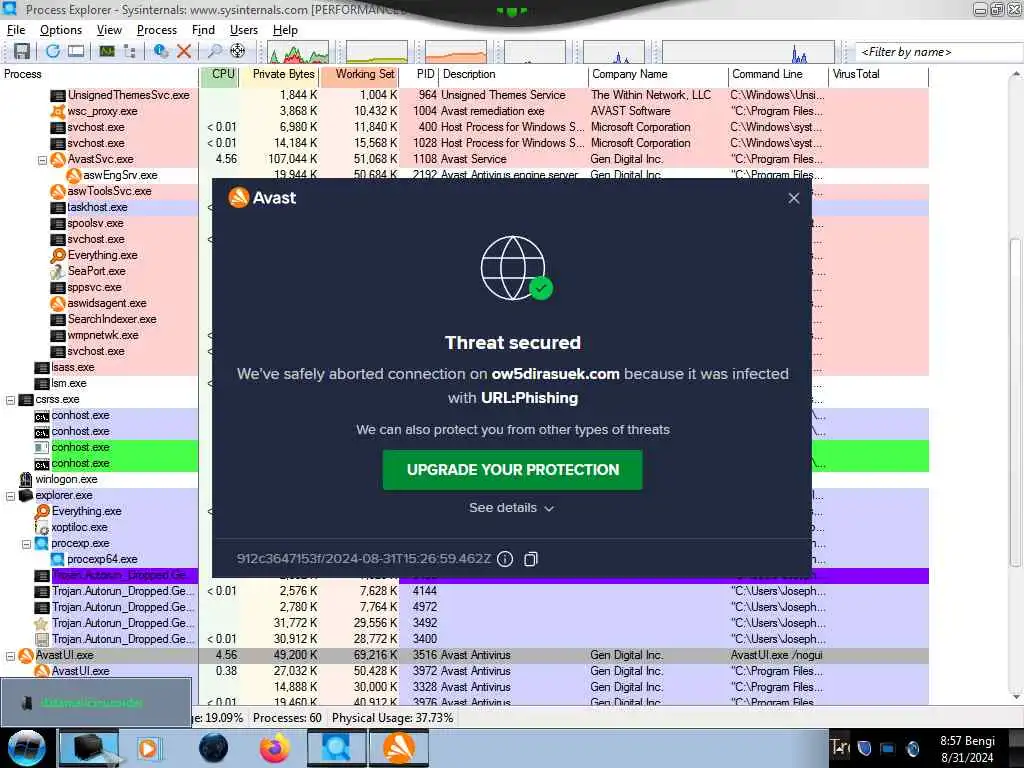Sort by Company Name column header
This screenshot has width=1024, height=768.
pos(658,74)
